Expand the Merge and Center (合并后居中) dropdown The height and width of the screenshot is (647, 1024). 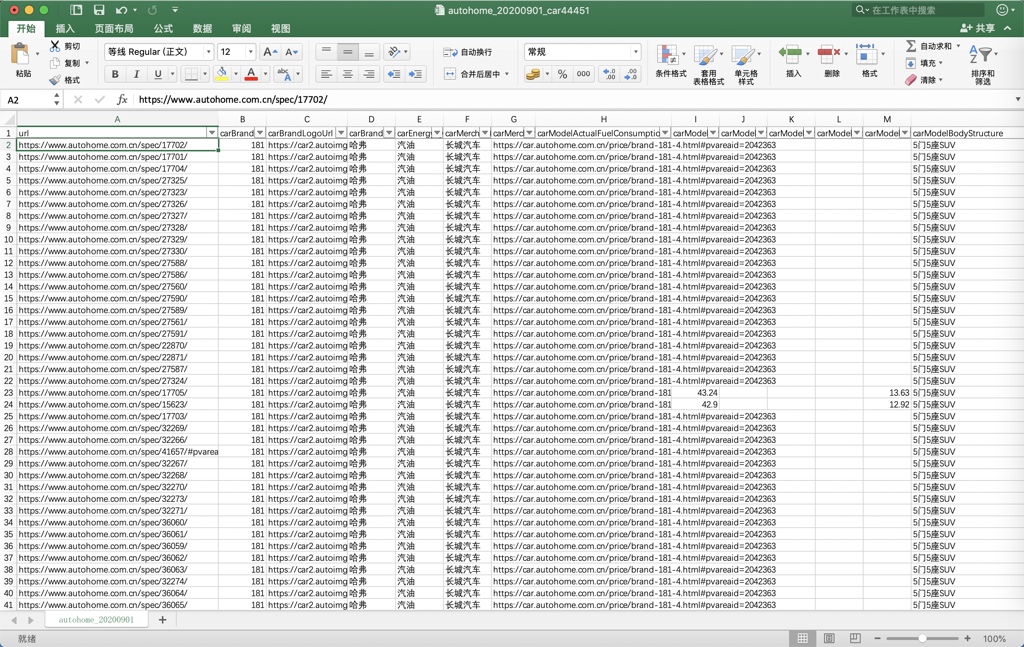[x=507, y=74]
